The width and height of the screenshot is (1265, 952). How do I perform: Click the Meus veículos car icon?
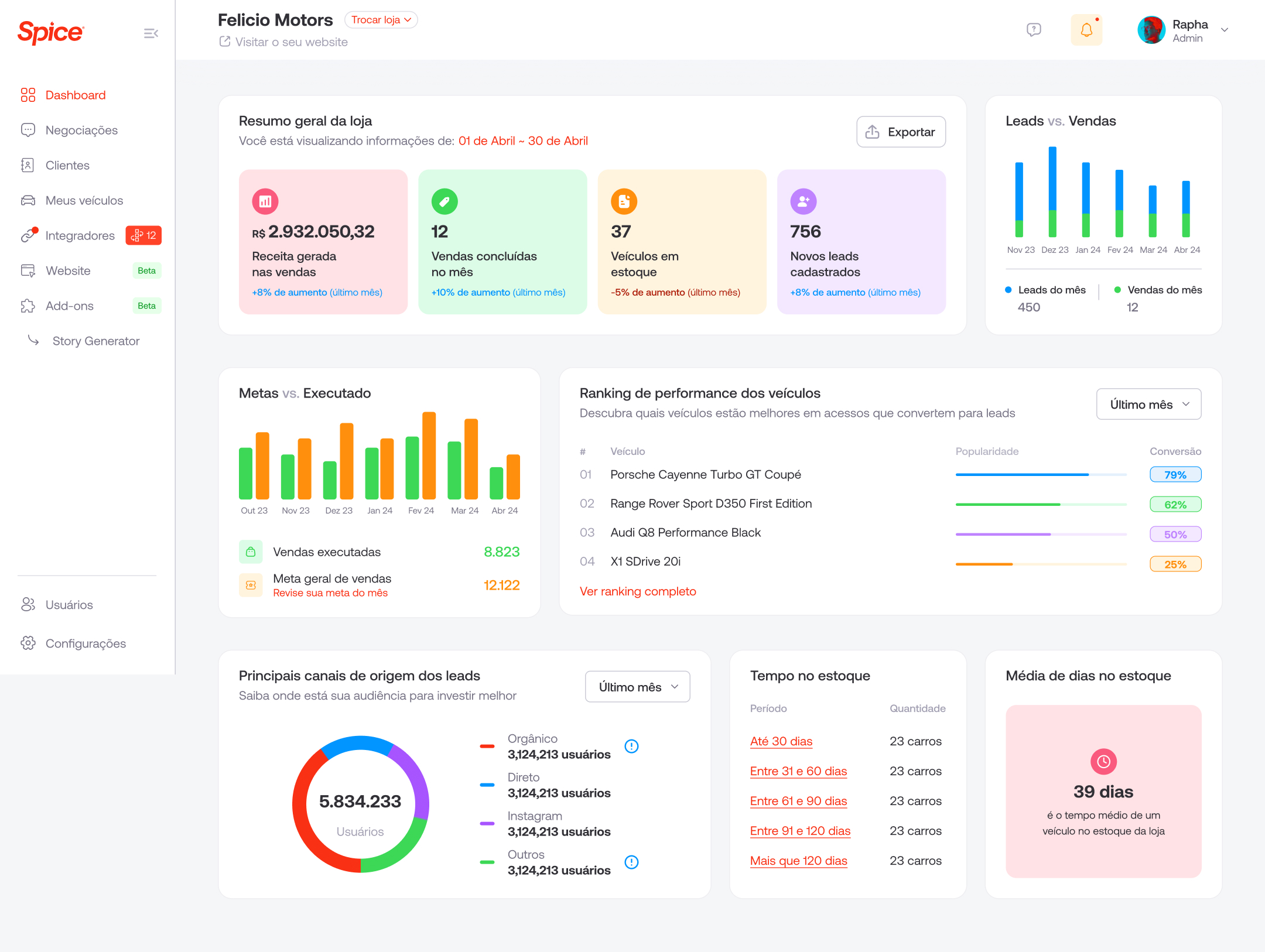[x=28, y=200]
